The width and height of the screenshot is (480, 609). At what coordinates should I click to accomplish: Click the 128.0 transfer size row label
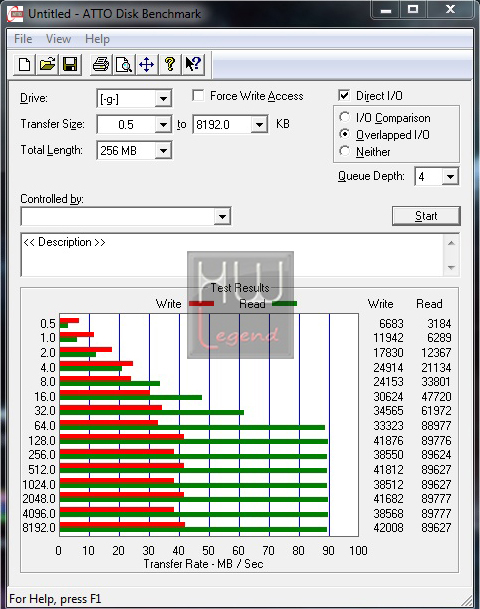pos(42,441)
